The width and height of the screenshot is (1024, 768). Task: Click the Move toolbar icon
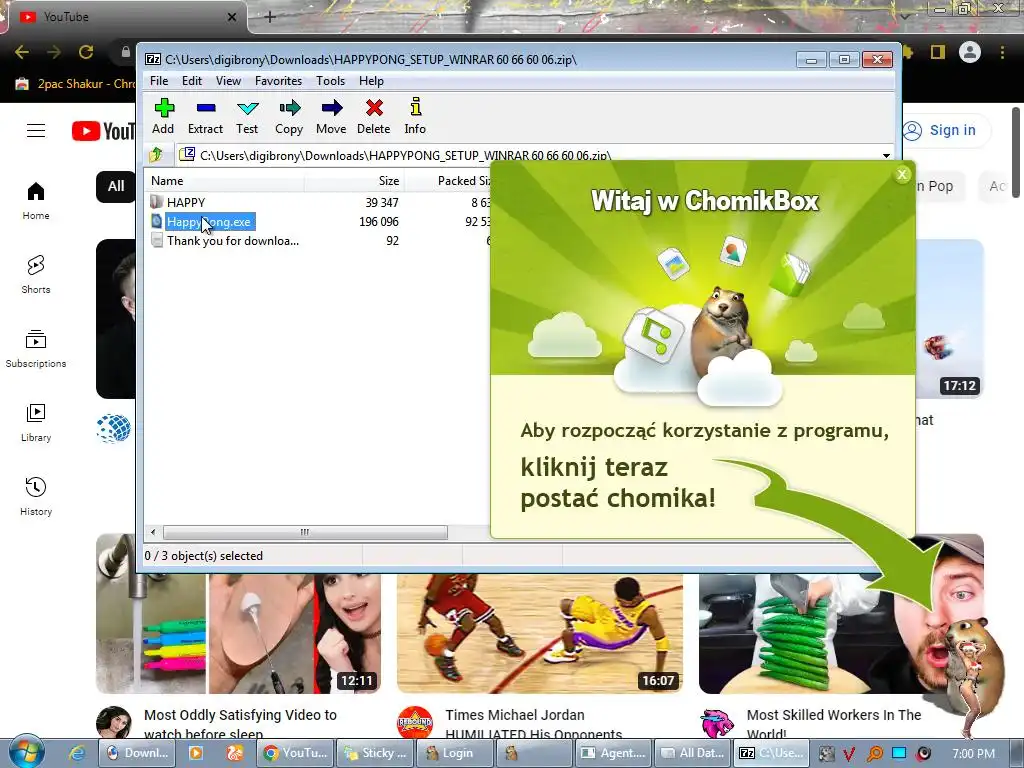(x=331, y=116)
